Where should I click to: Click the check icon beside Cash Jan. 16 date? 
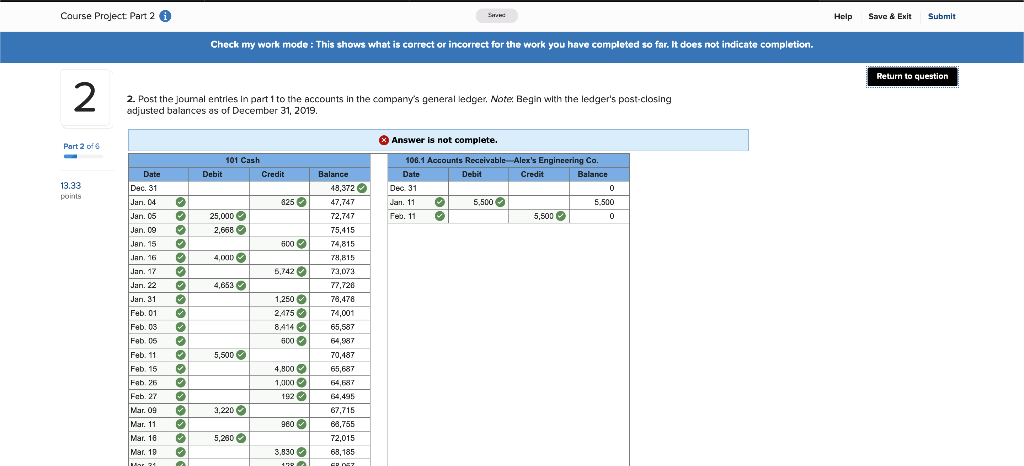coord(180,258)
